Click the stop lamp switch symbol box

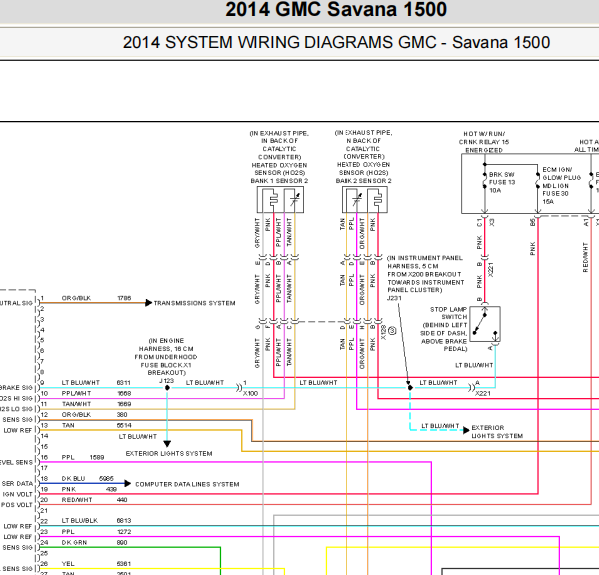pos(485,324)
